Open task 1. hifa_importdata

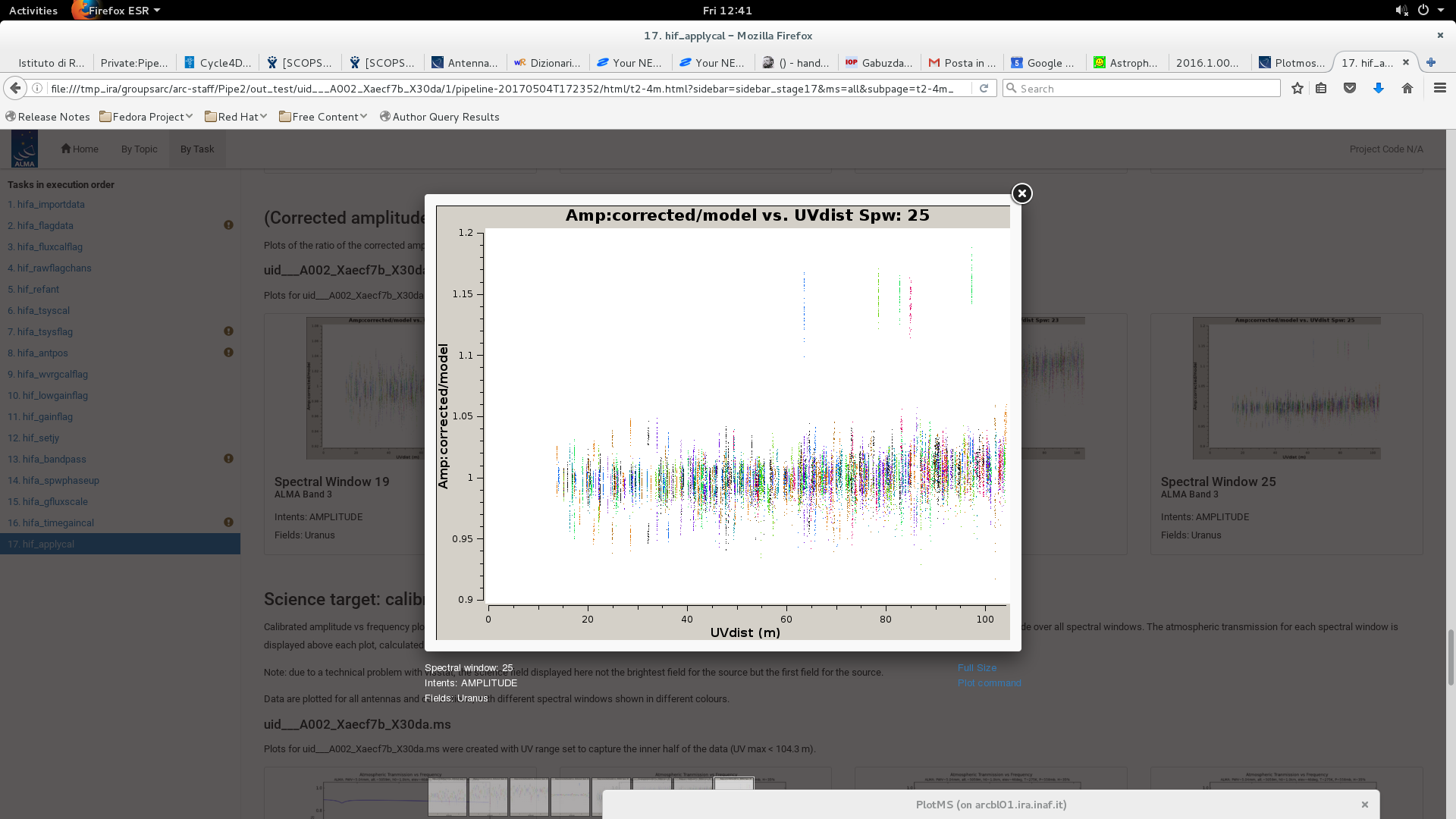point(46,204)
